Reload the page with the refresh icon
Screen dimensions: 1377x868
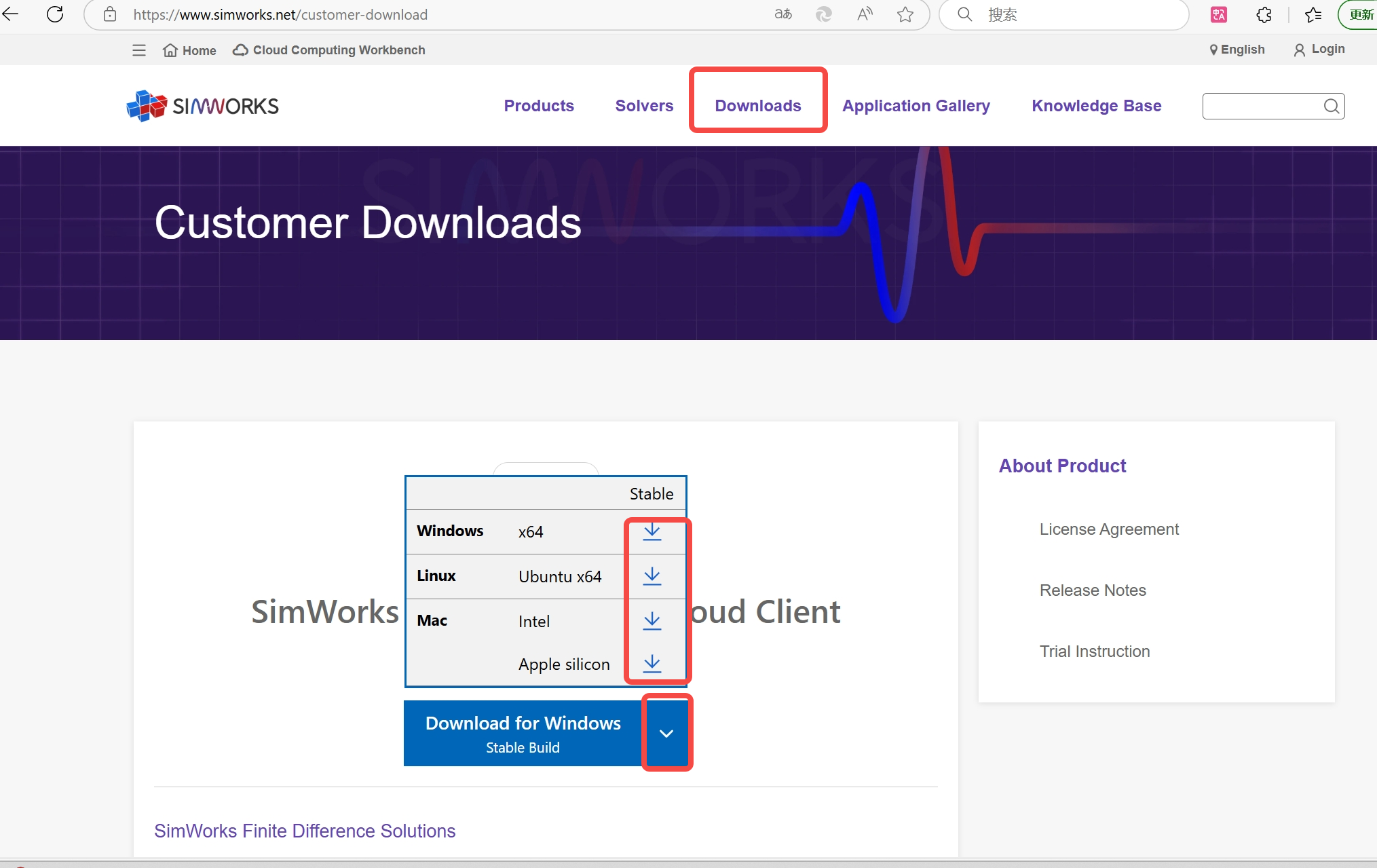coord(55,14)
